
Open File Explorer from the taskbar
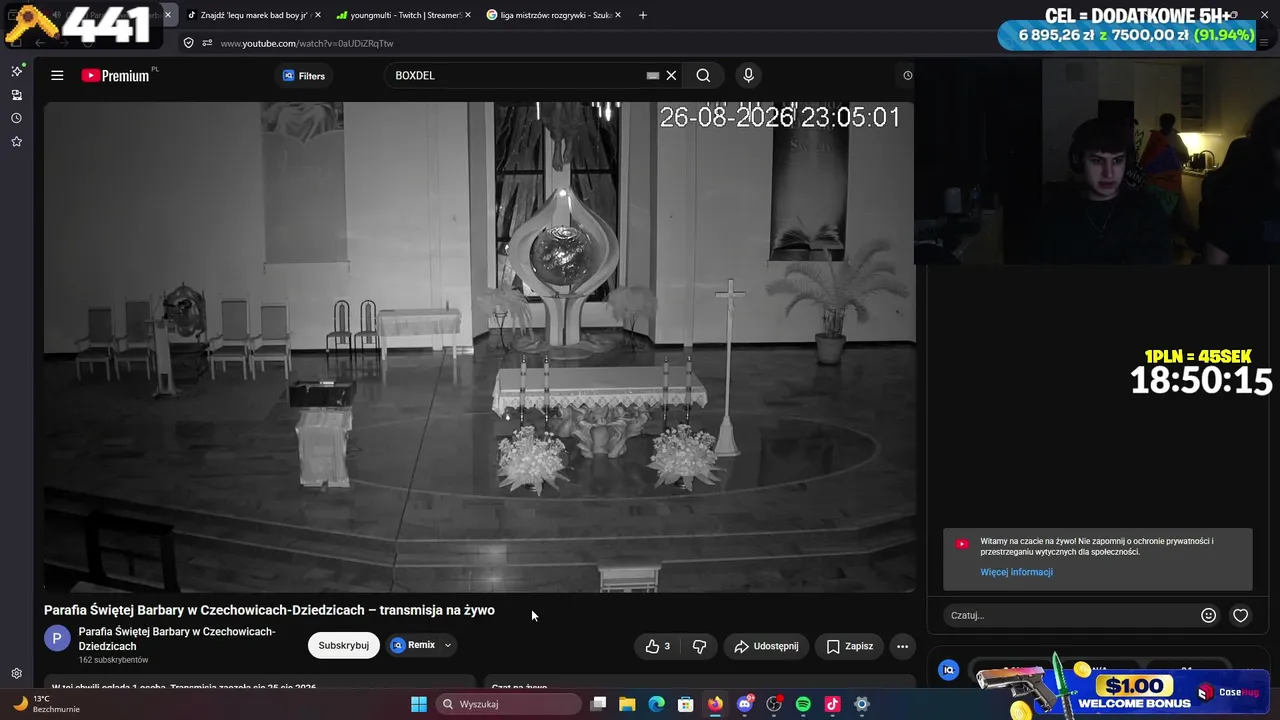pos(627,704)
